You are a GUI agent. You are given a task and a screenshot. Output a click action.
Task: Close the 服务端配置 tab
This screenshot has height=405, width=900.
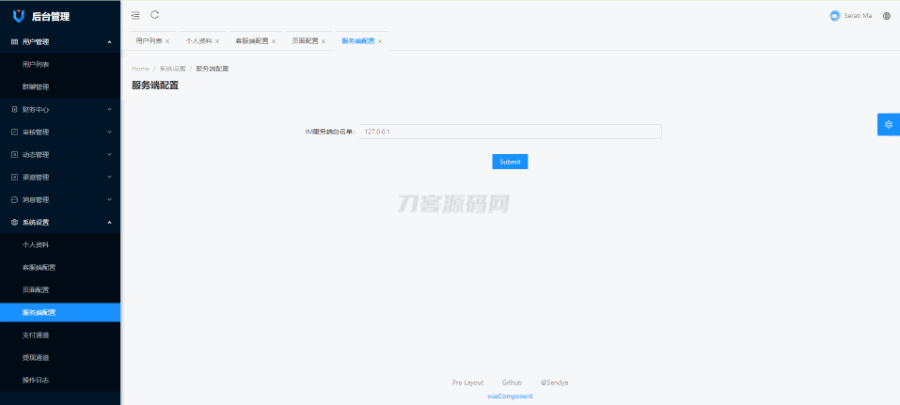(380, 42)
